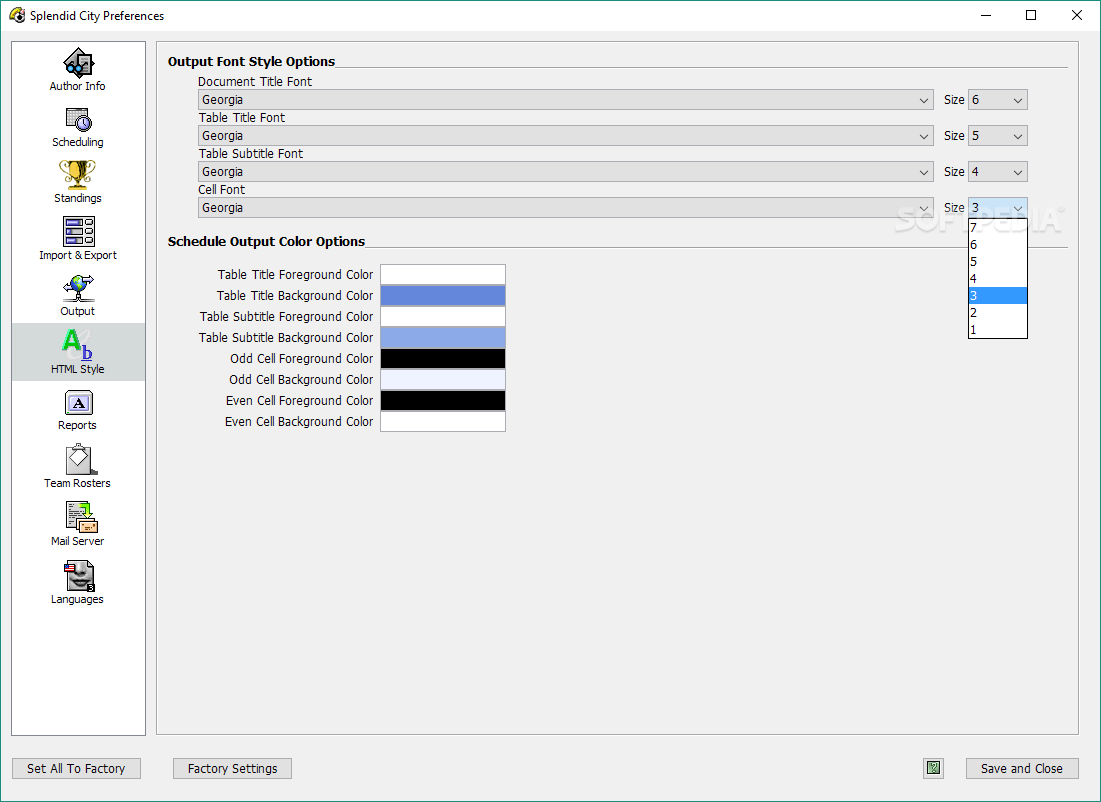The image size is (1101, 802).
Task: Pick the Odd Cell Background Color swatch
Action: pos(443,379)
